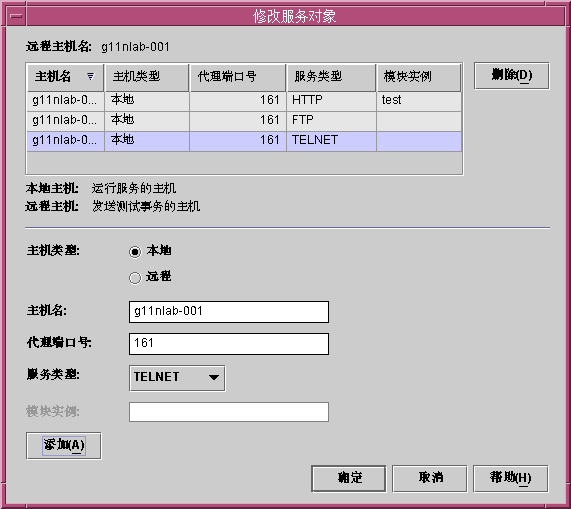The image size is (571, 509).
Task: Sort by 模块实例 column header
Action: click(x=419, y=77)
